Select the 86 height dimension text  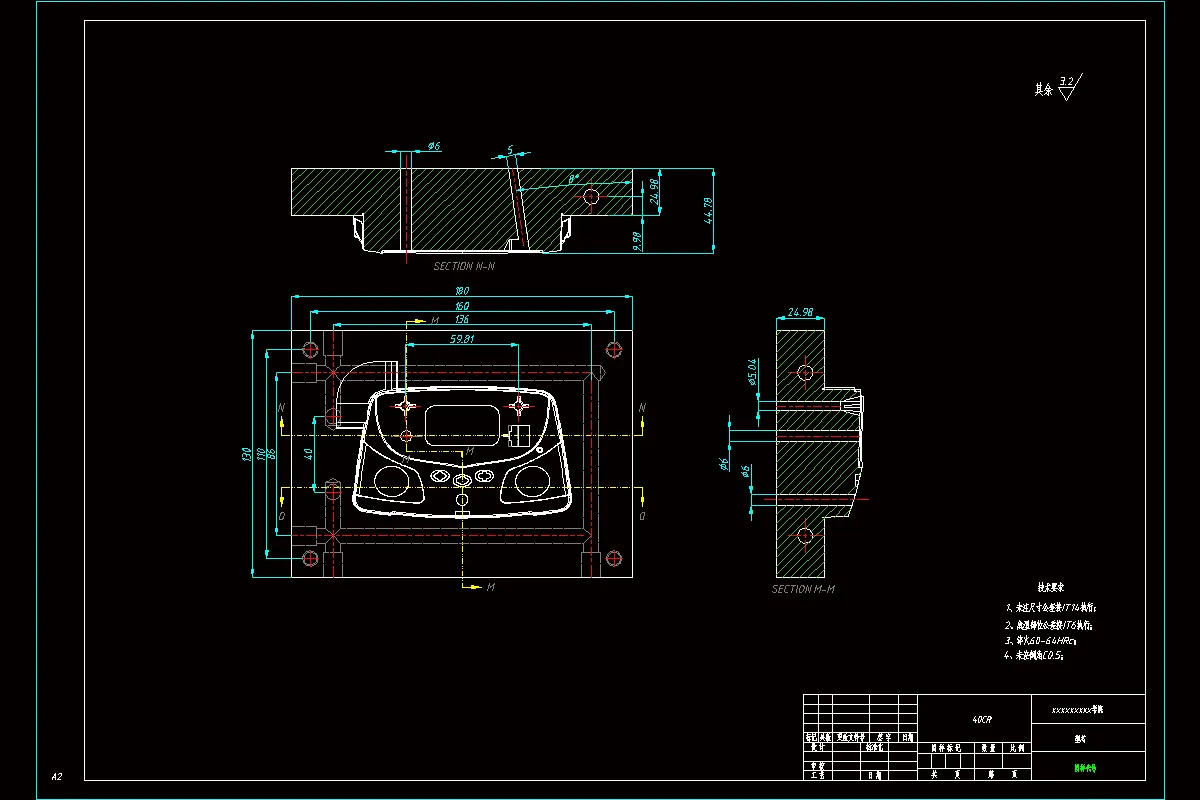tap(271, 453)
